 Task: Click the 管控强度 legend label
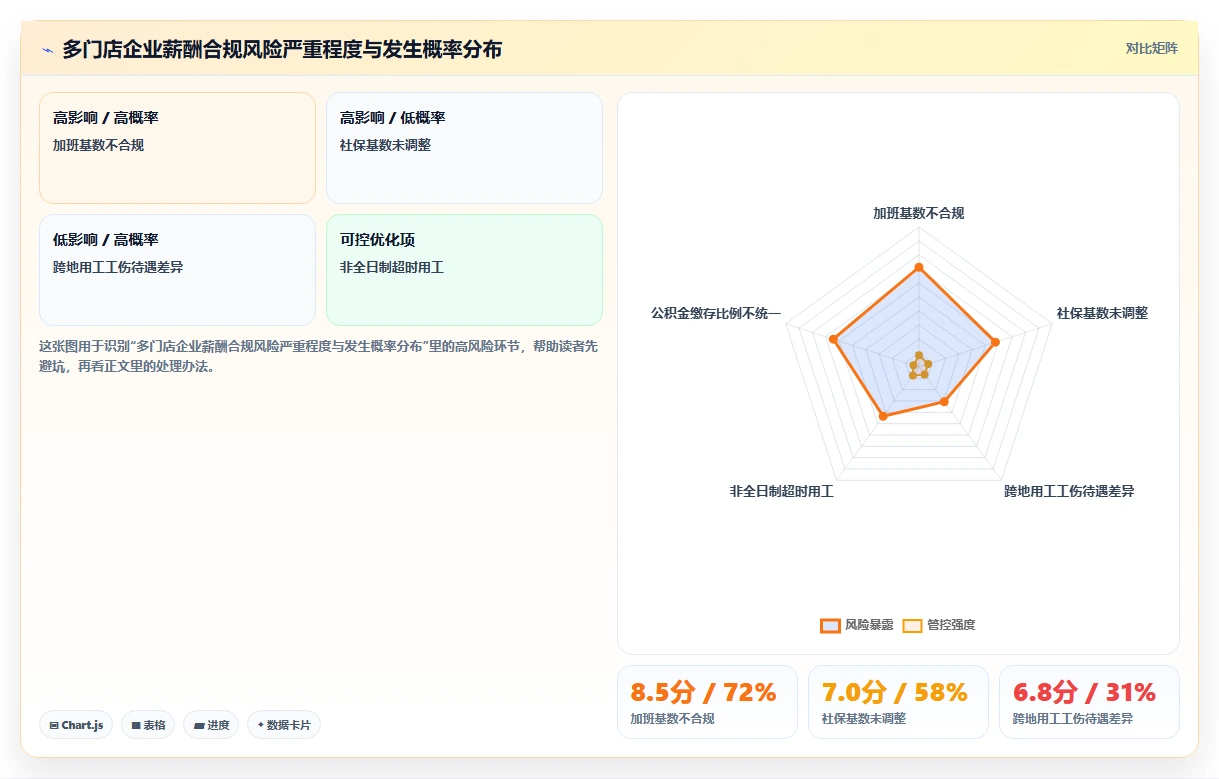coord(951,625)
